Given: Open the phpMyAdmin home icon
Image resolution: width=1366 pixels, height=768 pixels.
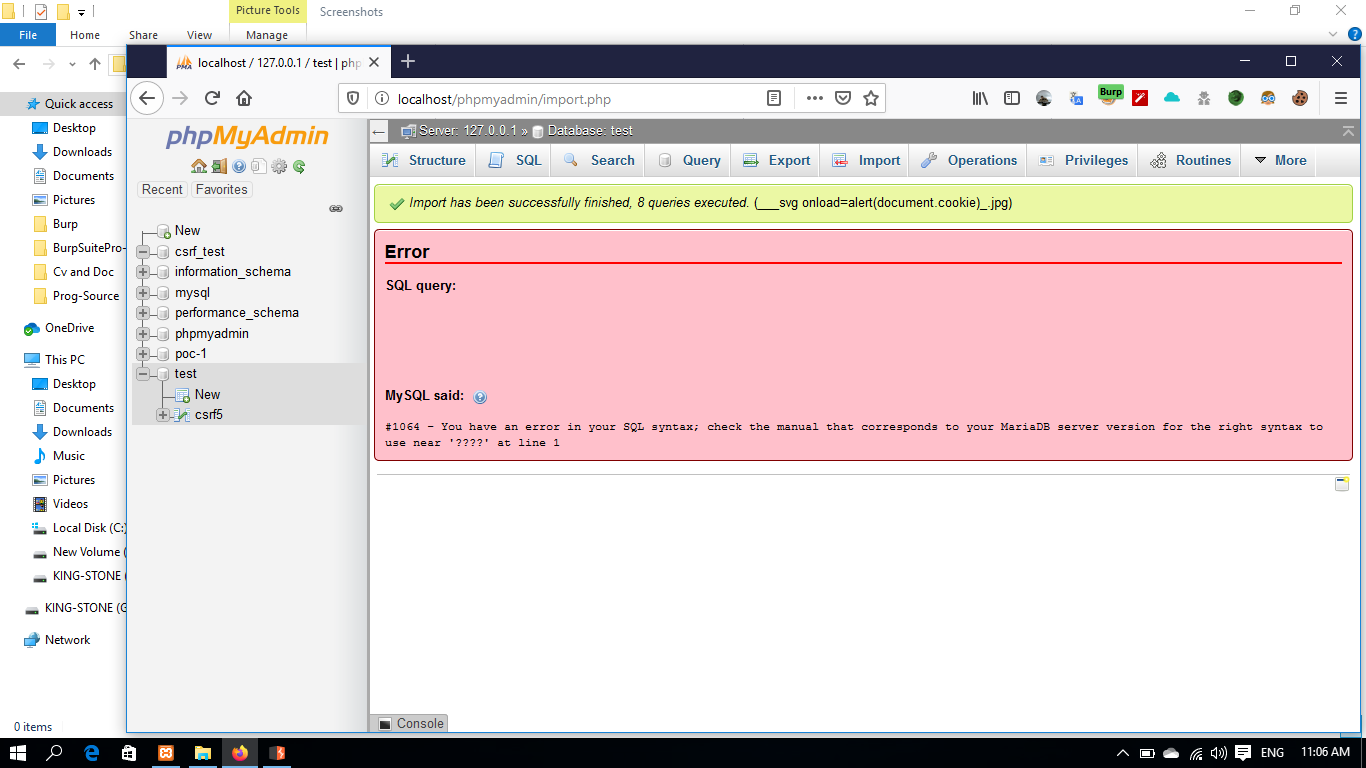Looking at the screenshot, I should [x=199, y=167].
